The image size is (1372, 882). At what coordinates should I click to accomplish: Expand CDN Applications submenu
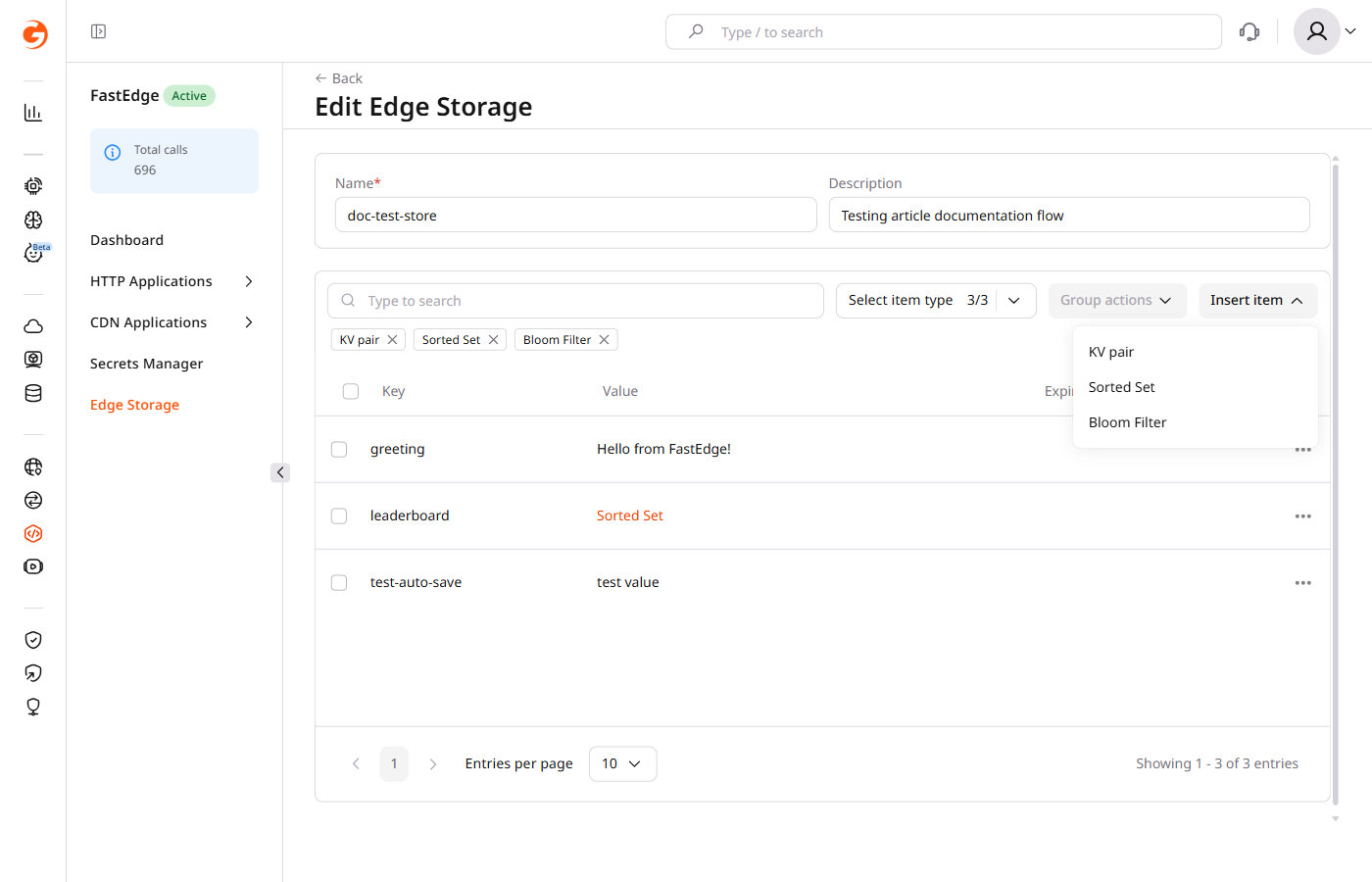[x=249, y=322]
